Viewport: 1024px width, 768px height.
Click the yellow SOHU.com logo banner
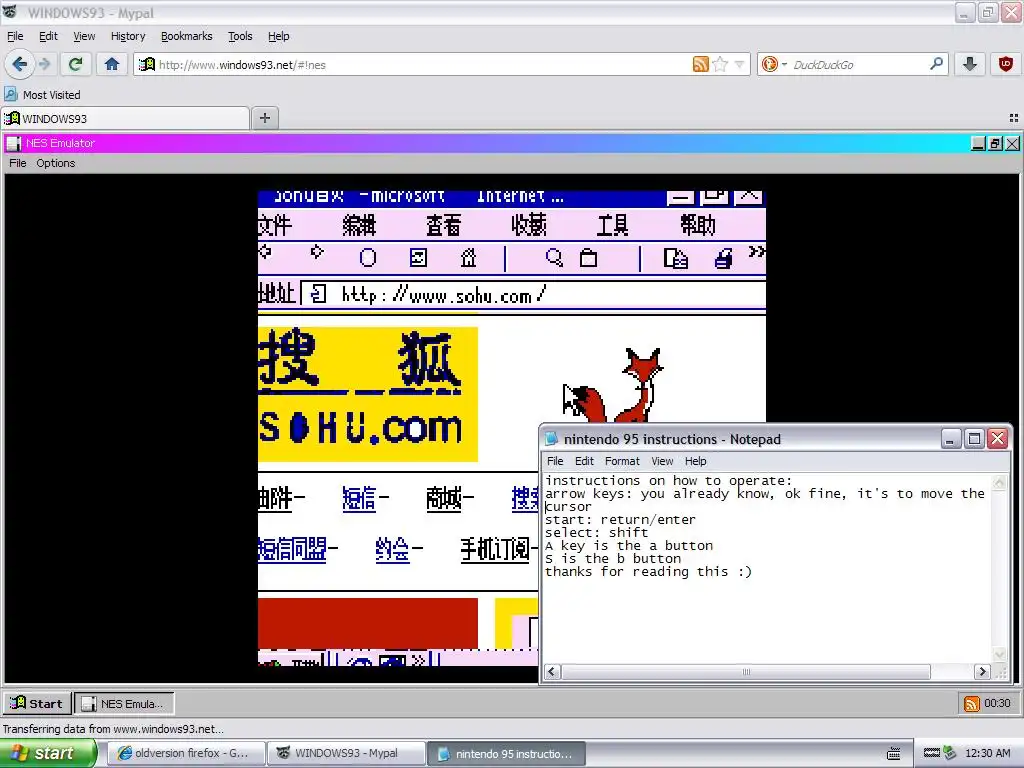click(368, 394)
